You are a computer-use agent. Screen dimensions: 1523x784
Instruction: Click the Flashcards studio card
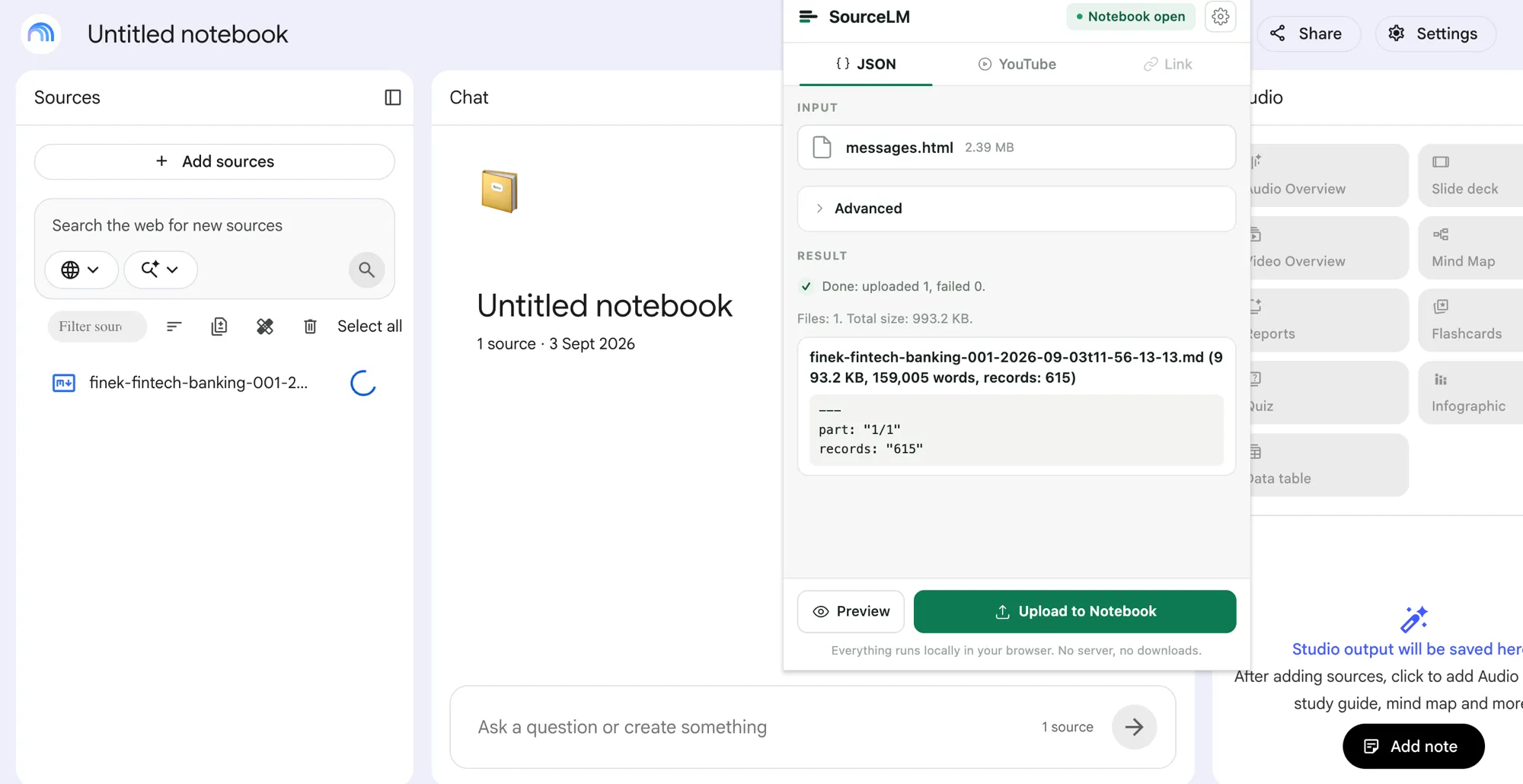tap(1470, 320)
